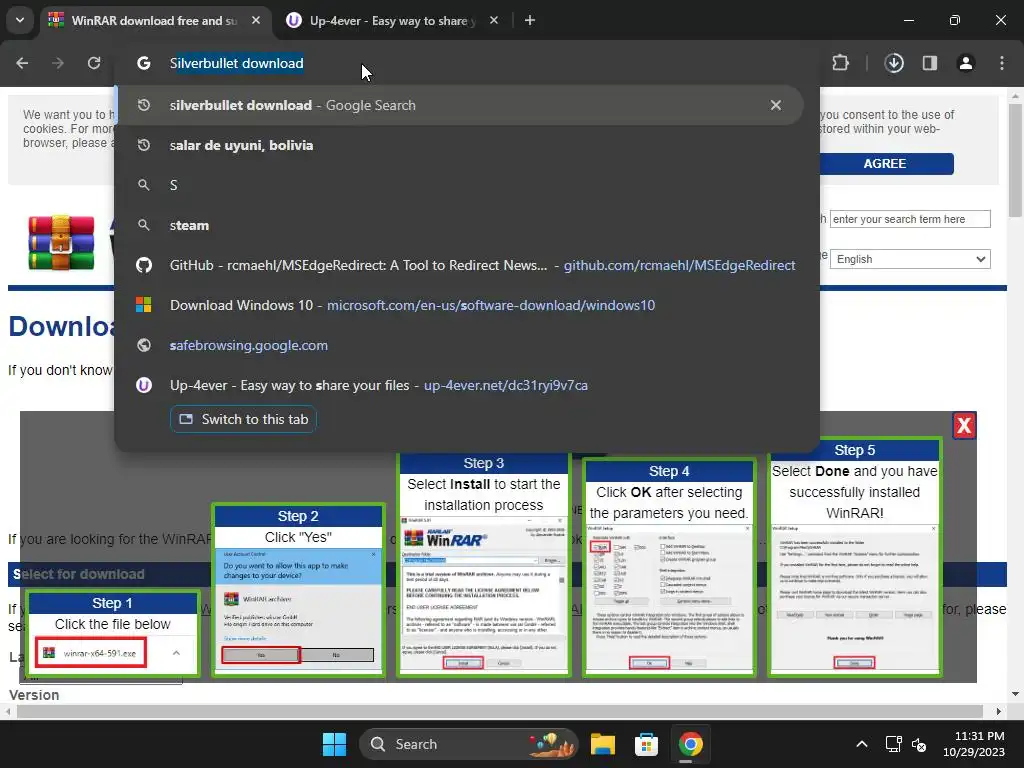Click the history icon beside salar de uyuni
This screenshot has height=768, width=1024.
tap(144, 145)
